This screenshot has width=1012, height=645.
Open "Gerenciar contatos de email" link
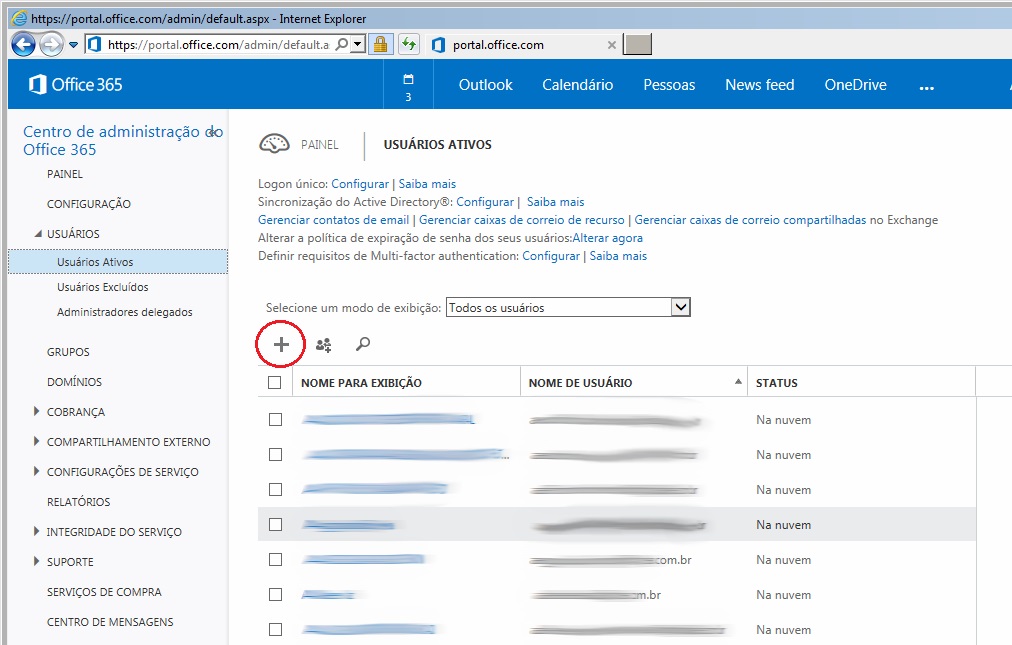tap(334, 220)
